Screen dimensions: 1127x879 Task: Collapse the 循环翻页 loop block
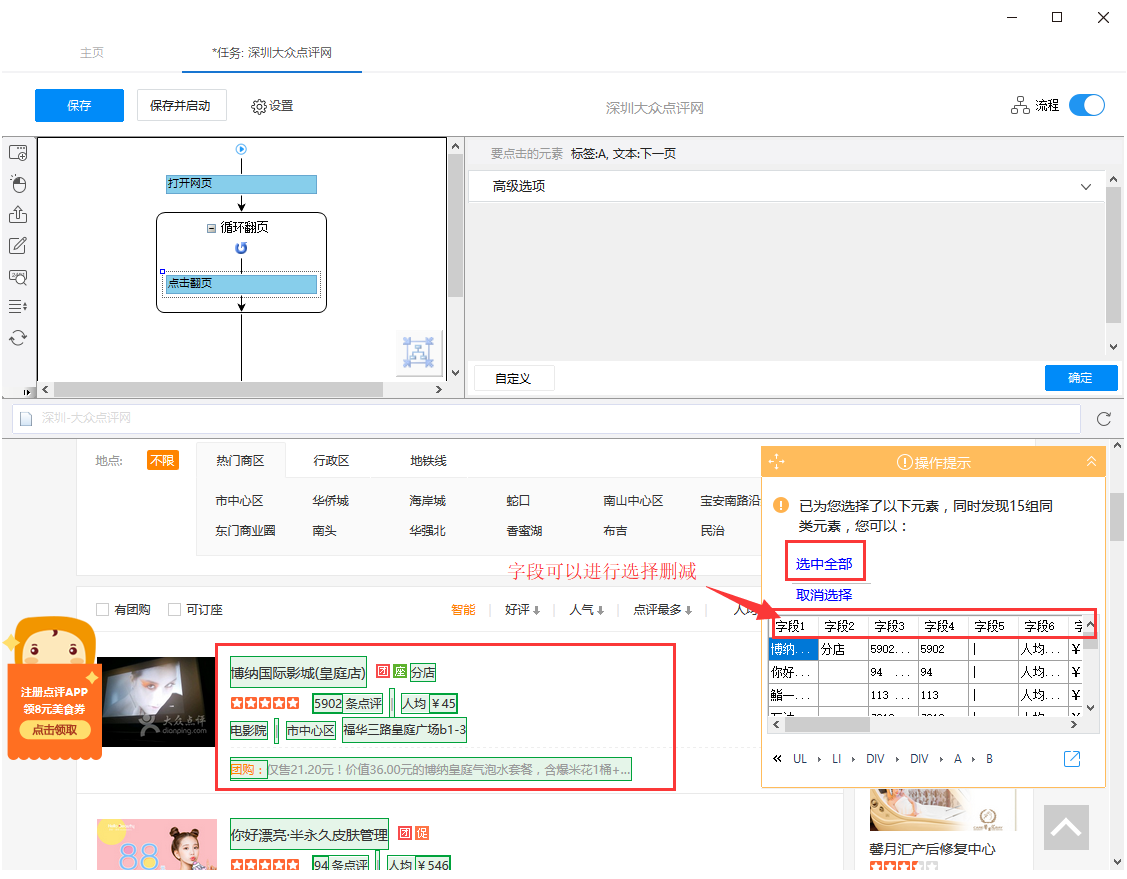pos(211,228)
